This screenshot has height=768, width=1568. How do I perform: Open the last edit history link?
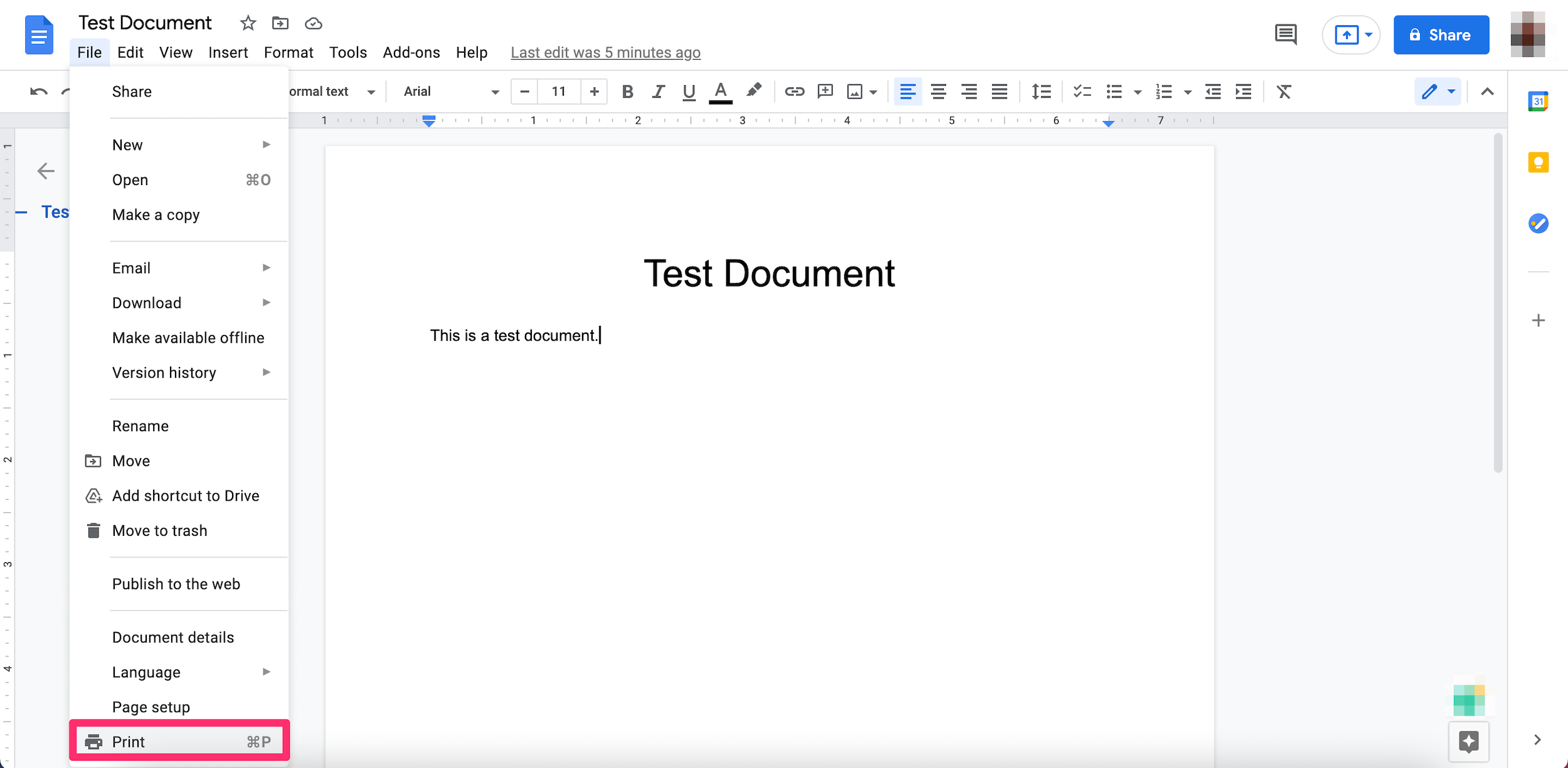coord(605,53)
